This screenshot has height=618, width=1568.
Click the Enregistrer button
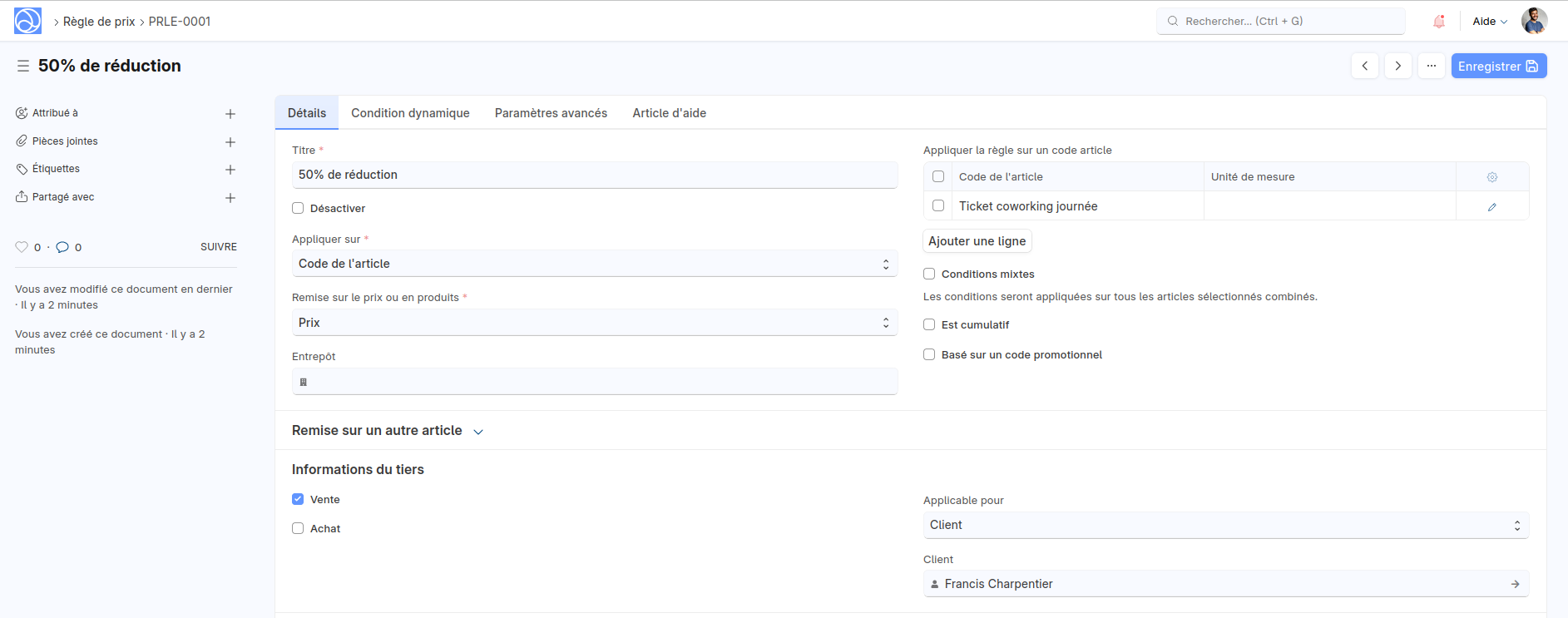click(x=1498, y=66)
